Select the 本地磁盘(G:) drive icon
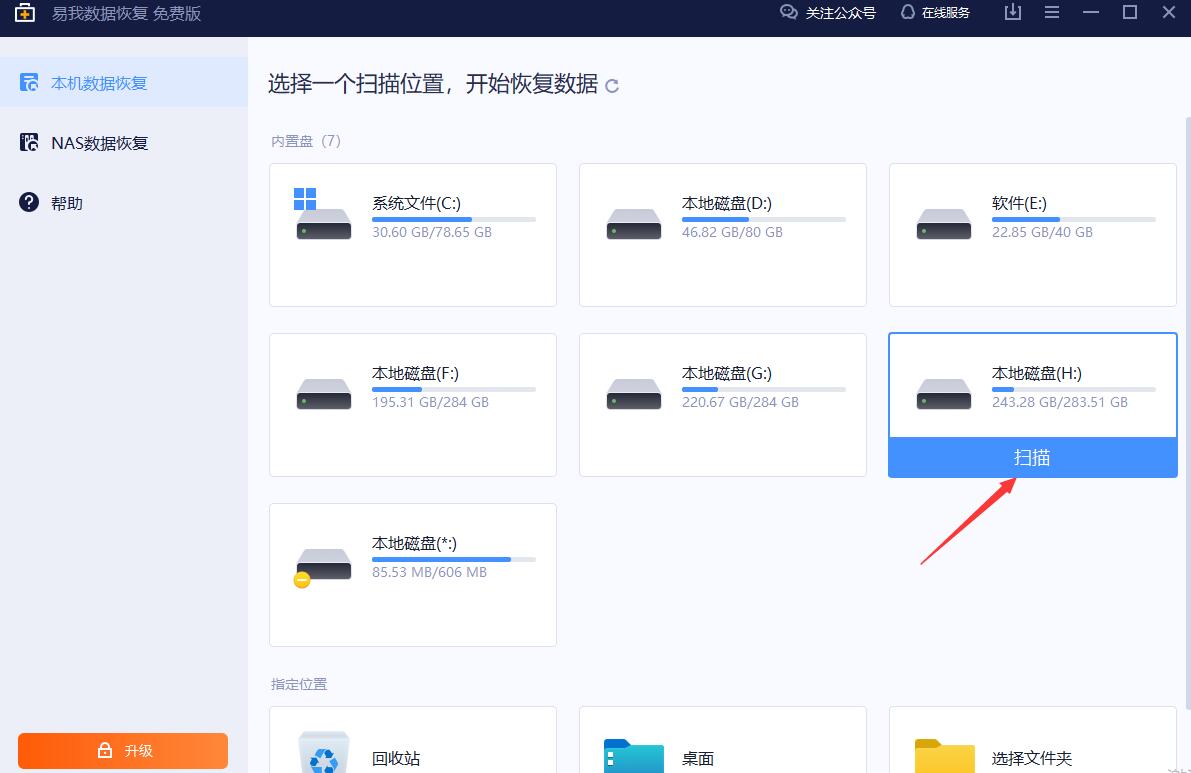Viewport: 1191px width, 773px height. click(x=633, y=394)
